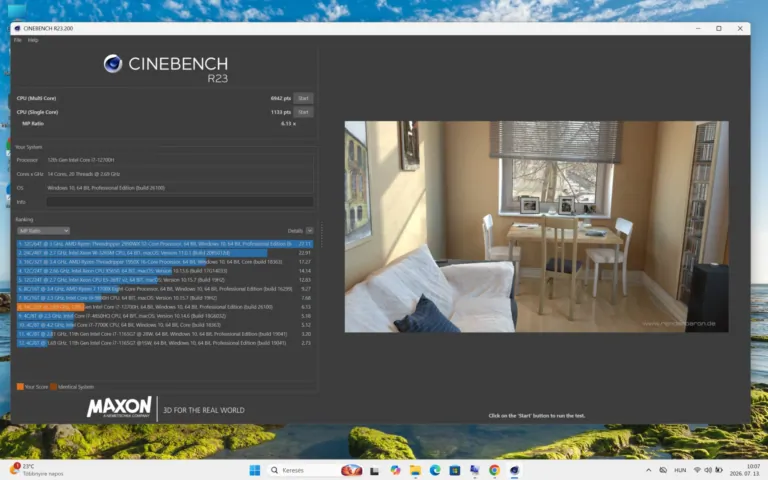This screenshot has height=480, width=768.
Task: Click the Cinebench taskbar icon
Action: [x=514, y=470]
